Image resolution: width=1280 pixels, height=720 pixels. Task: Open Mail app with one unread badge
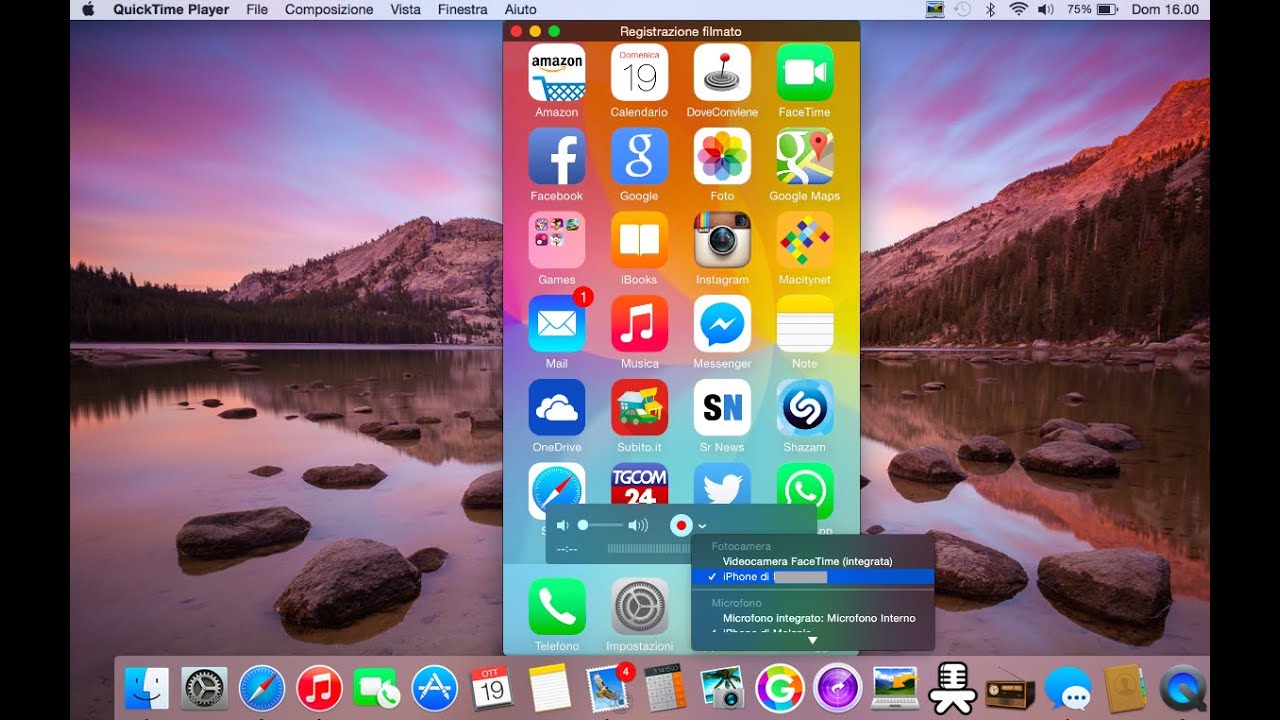(x=557, y=324)
